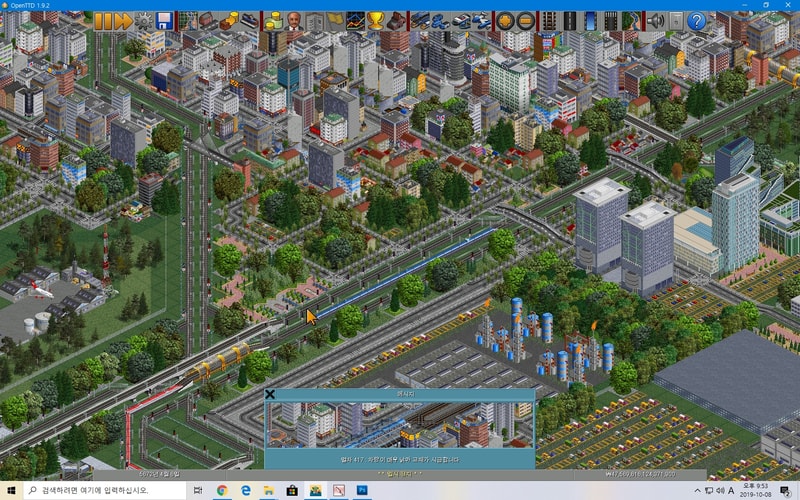
Task: Open company finances coins icon
Action: 273,21
